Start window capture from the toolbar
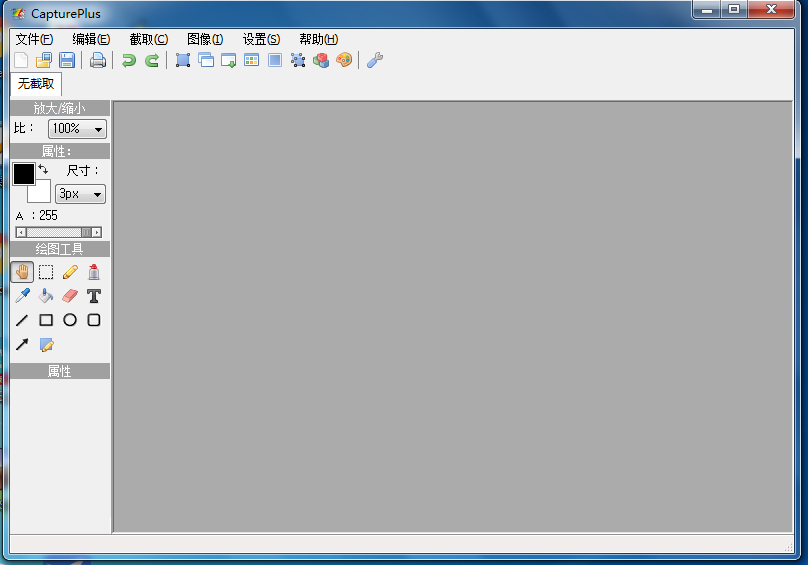This screenshot has height=565, width=808. tap(206, 60)
